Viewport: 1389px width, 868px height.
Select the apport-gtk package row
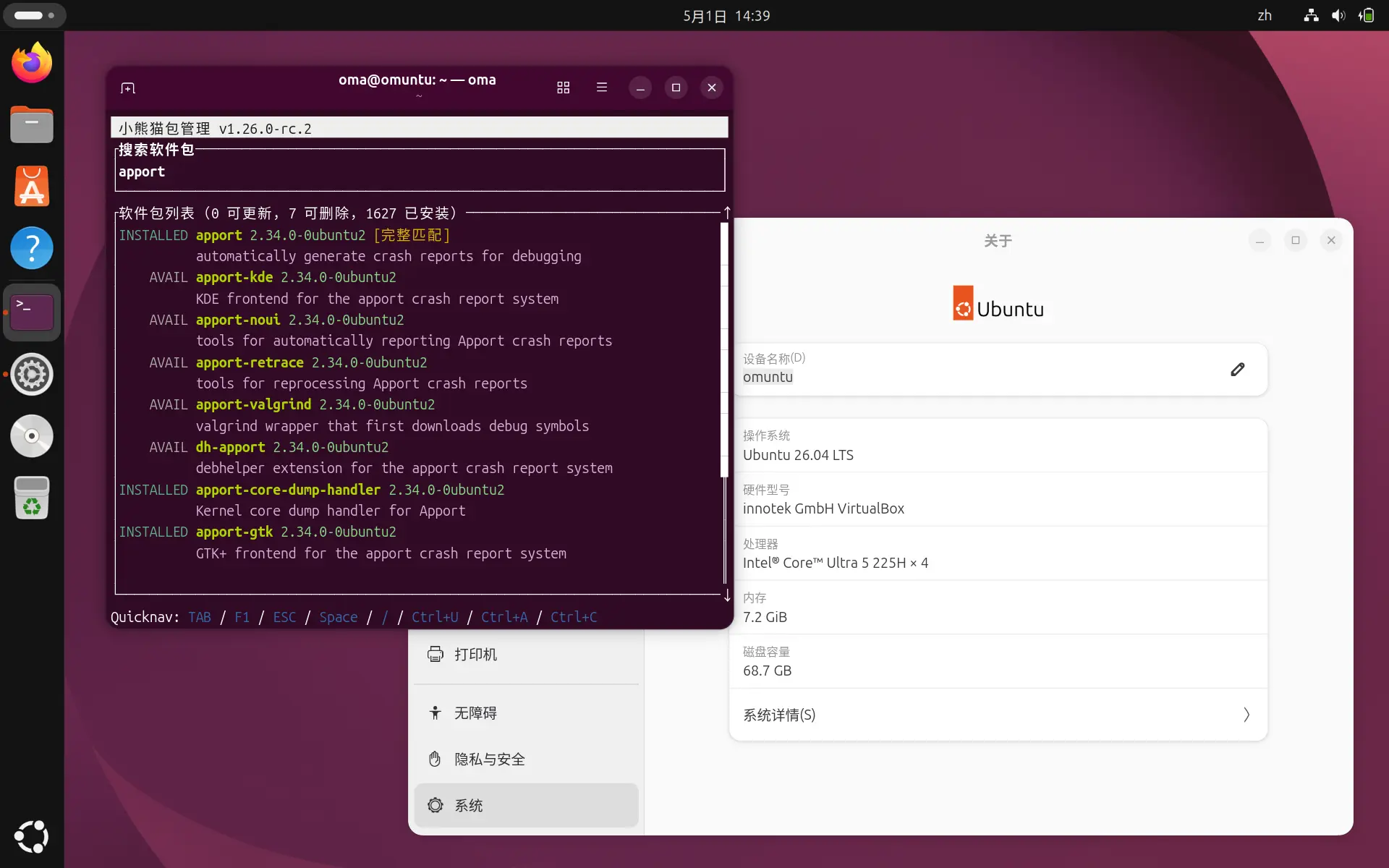point(420,542)
